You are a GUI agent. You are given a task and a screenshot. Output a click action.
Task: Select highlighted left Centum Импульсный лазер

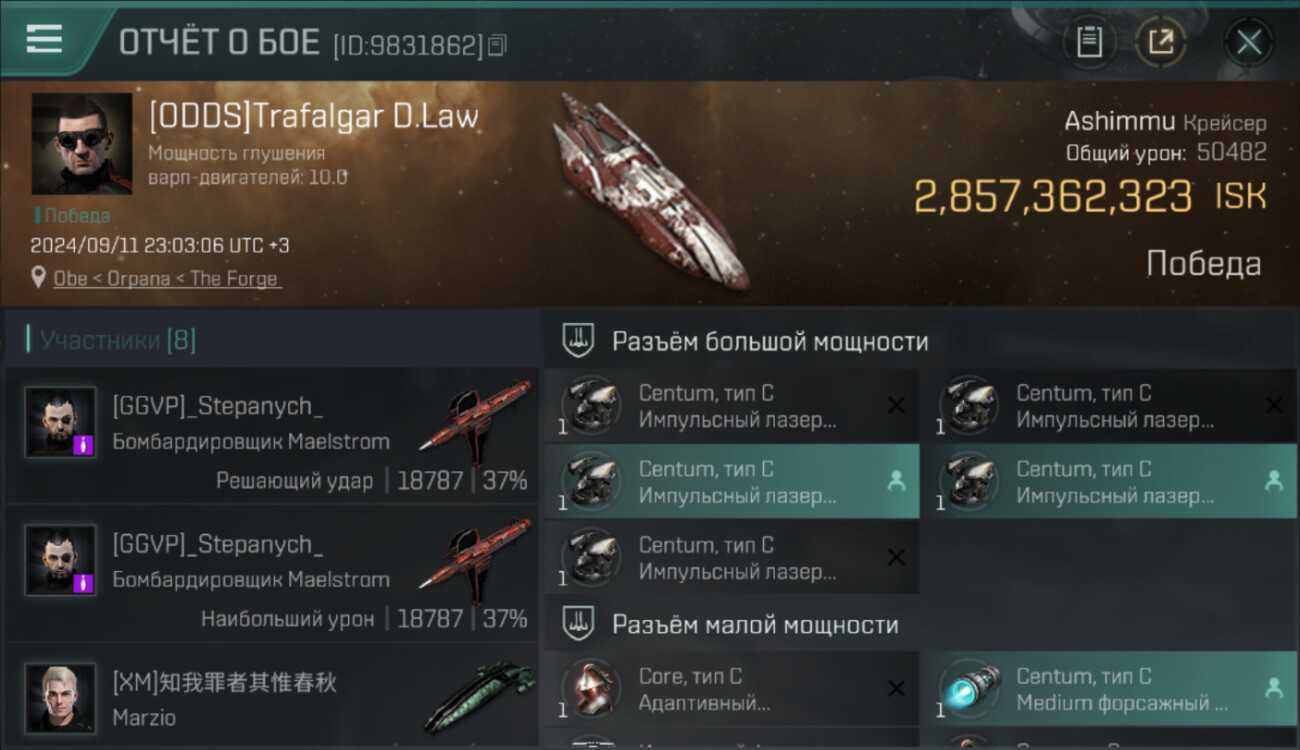[x=732, y=482]
